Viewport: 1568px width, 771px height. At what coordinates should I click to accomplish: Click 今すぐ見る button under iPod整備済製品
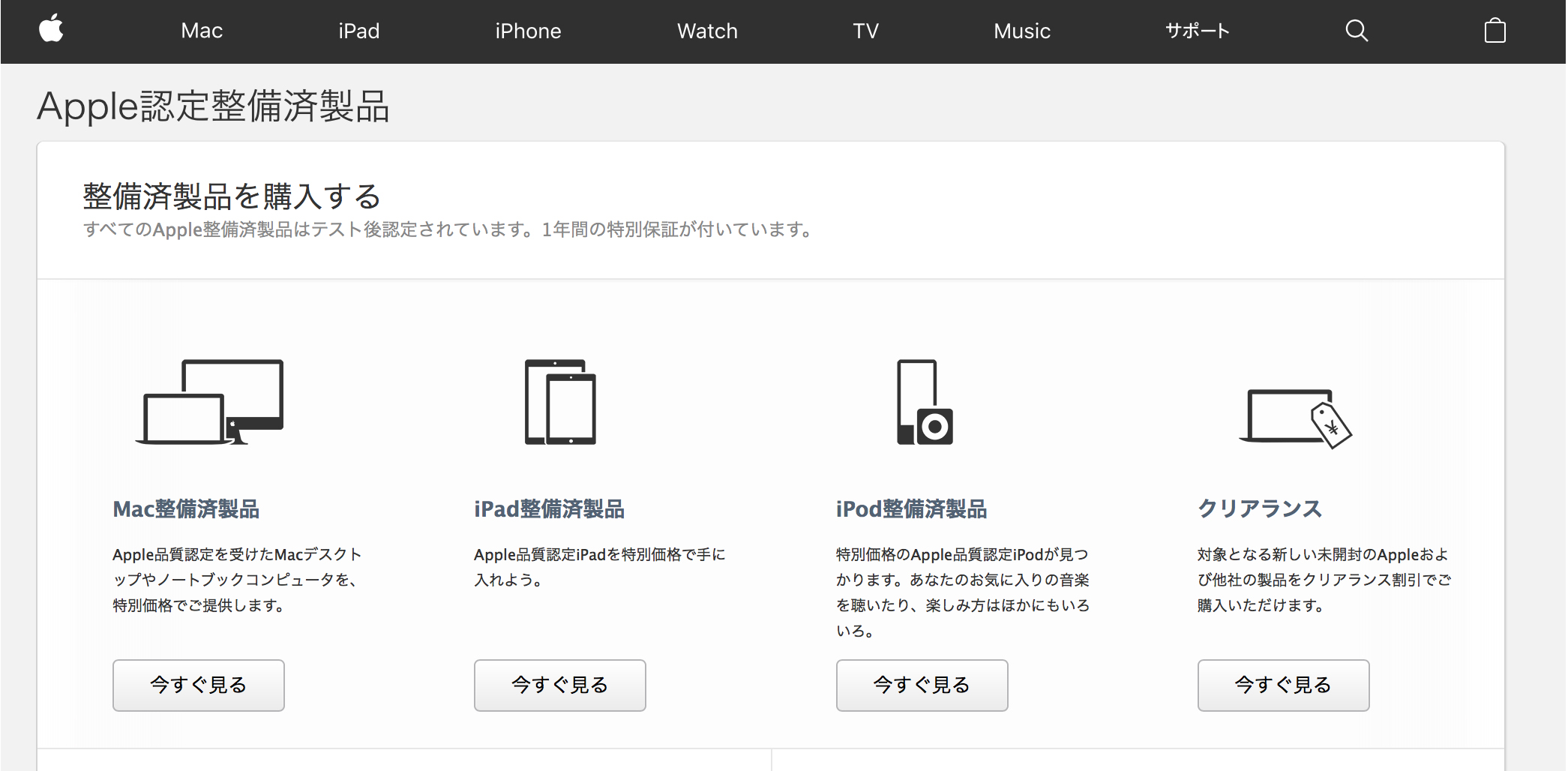coord(922,685)
